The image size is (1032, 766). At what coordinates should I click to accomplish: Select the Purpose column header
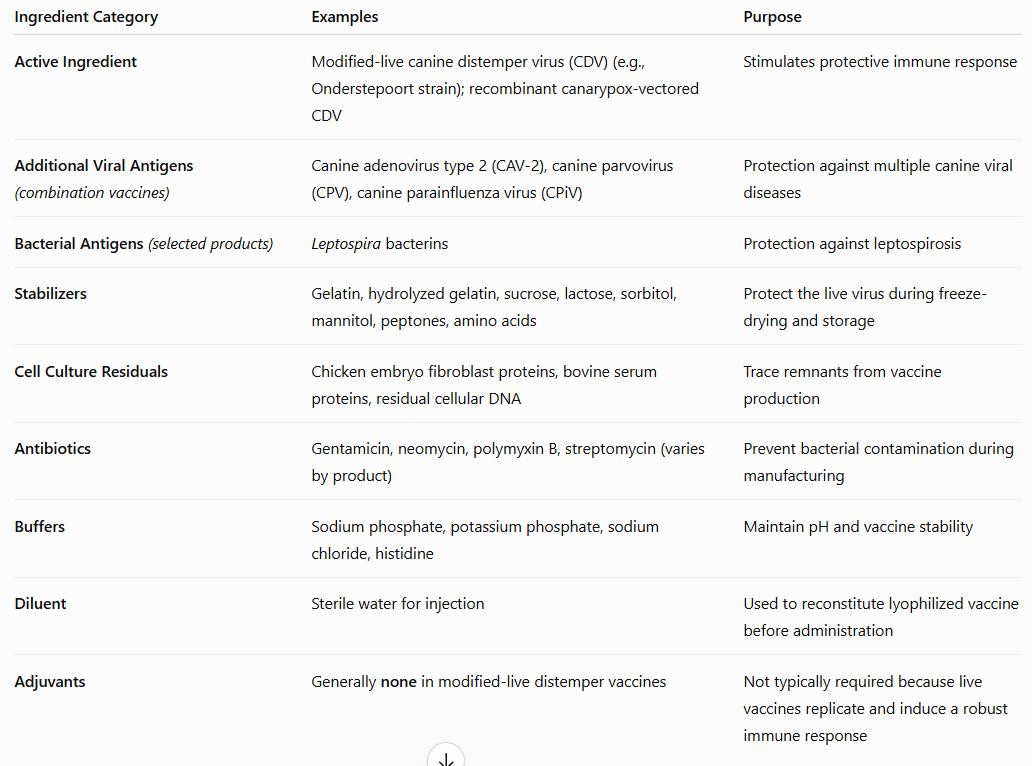[x=772, y=17]
